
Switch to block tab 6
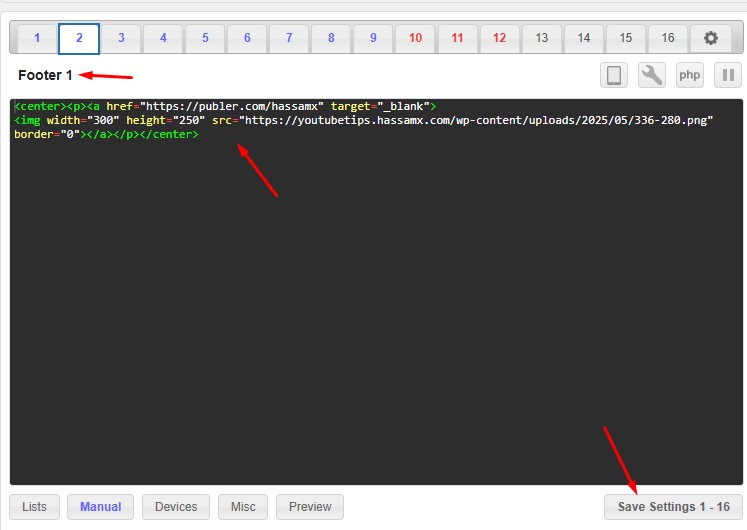(247, 38)
